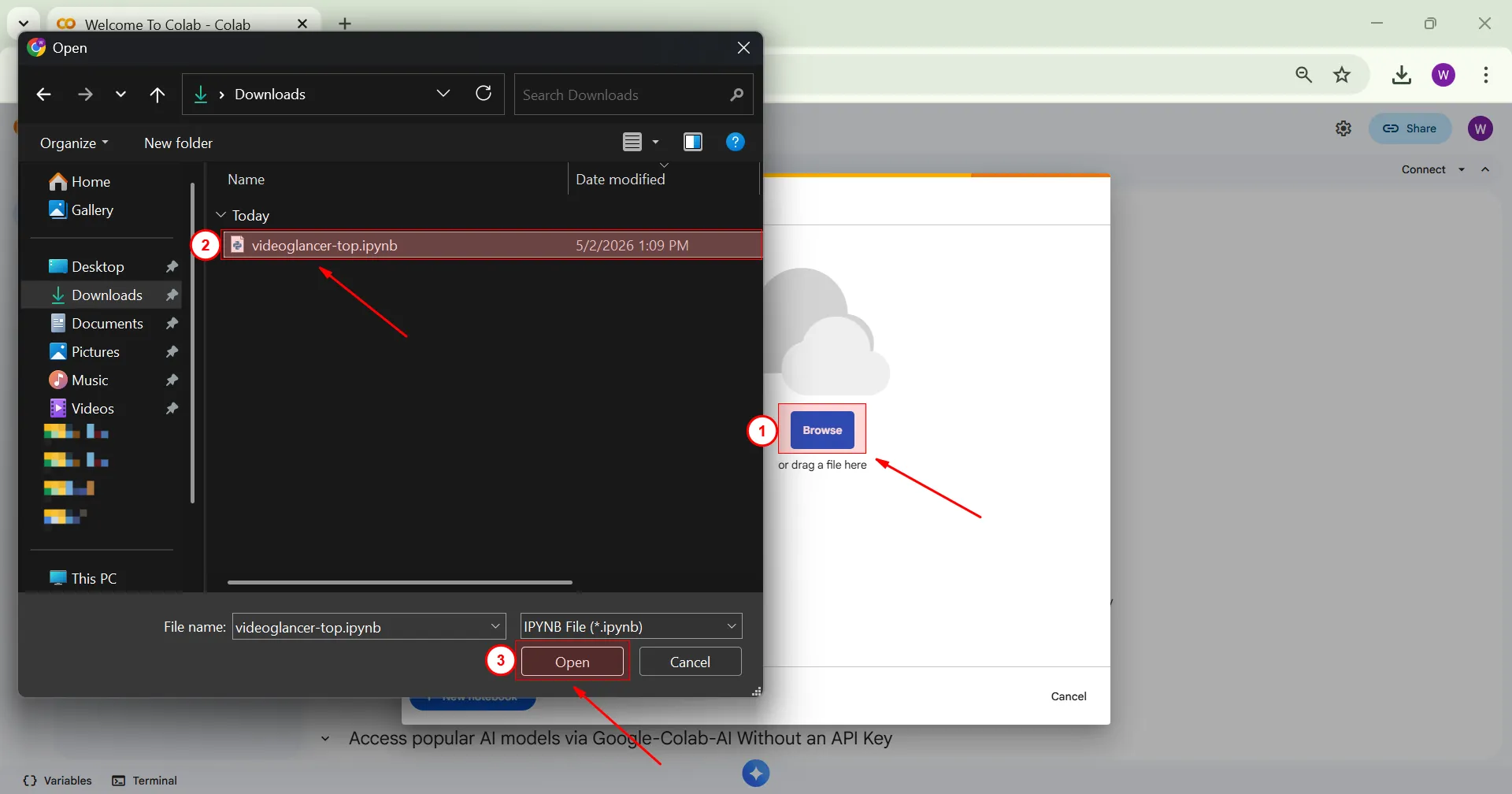
Task: Collapse the Today group
Action: tap(221, 215)
